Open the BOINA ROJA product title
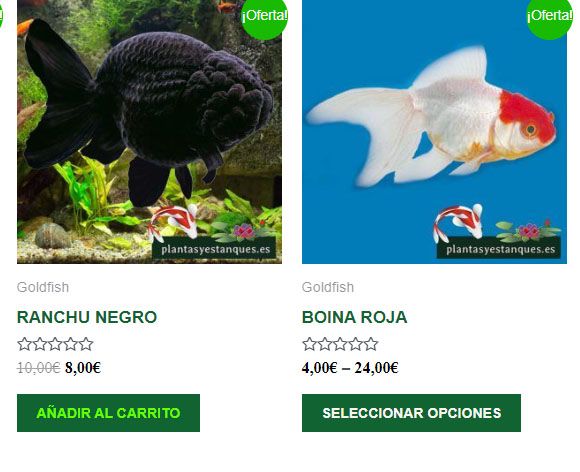 tap(354, 317)
